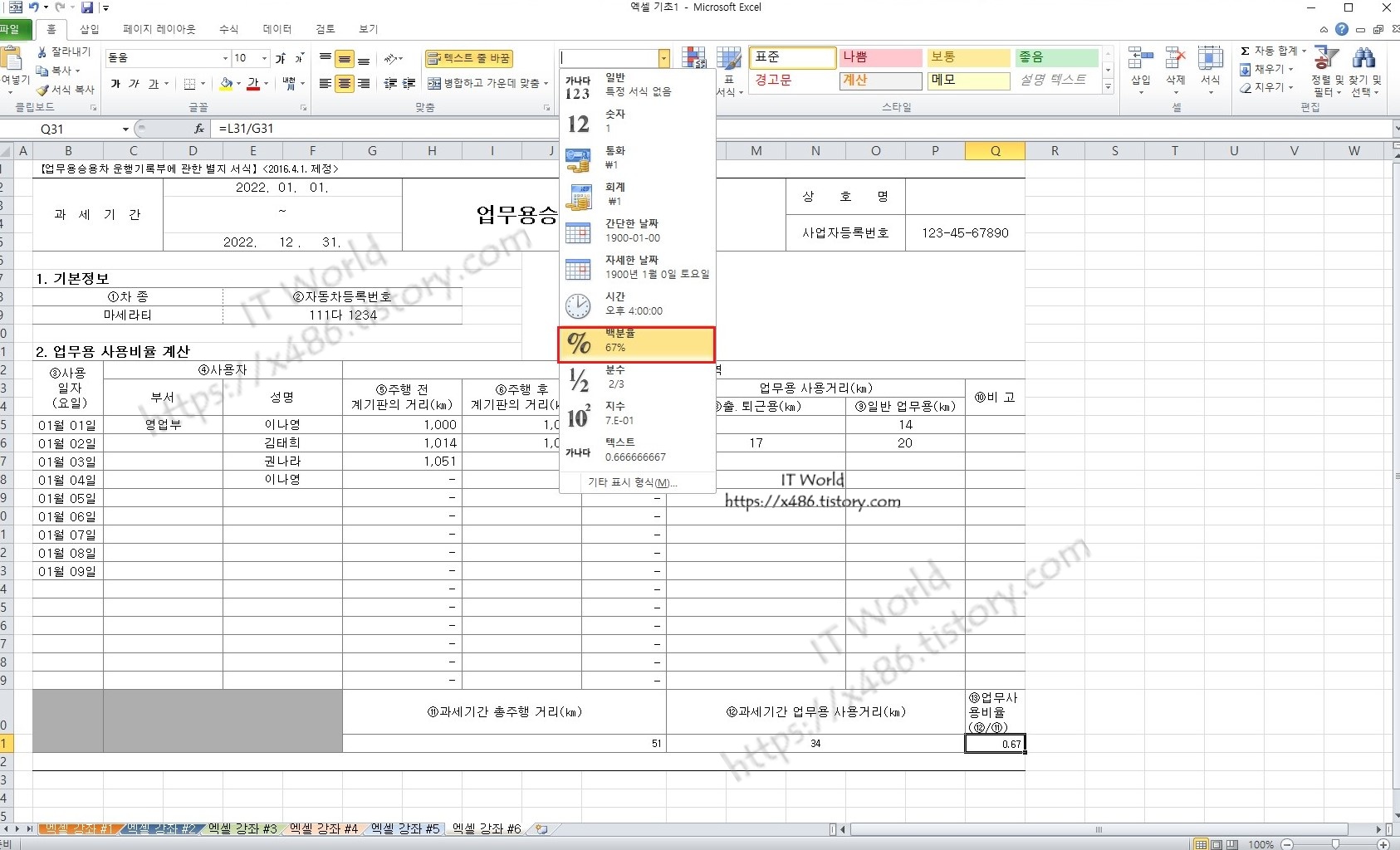The height and width of the screenshot is (850, 1400).
Task: Toggle Underline (가) formatting
Action: pyautogui.click(x=153, y=84)
